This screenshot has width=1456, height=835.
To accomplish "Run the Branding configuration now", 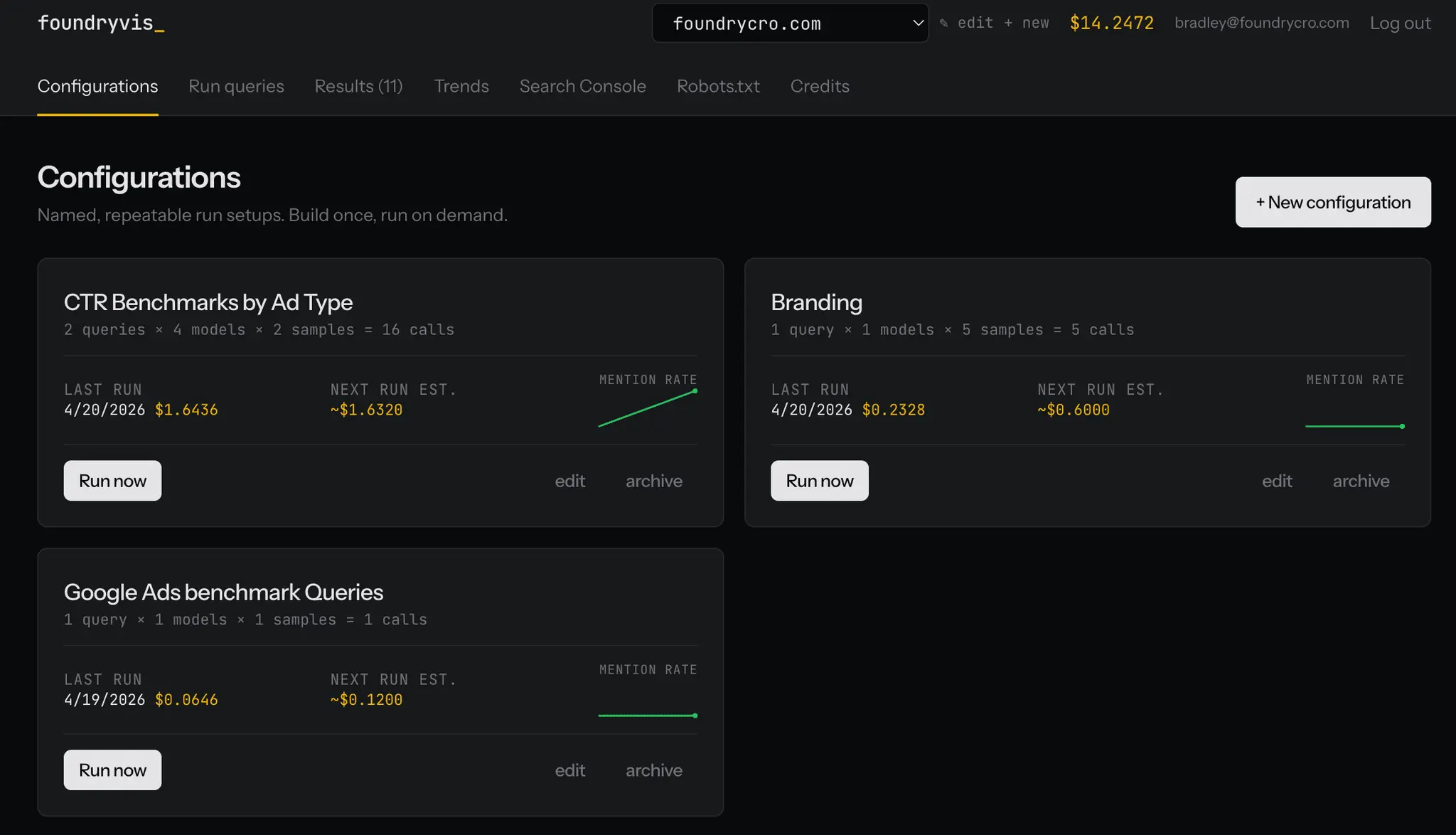I will click(820, 481).
